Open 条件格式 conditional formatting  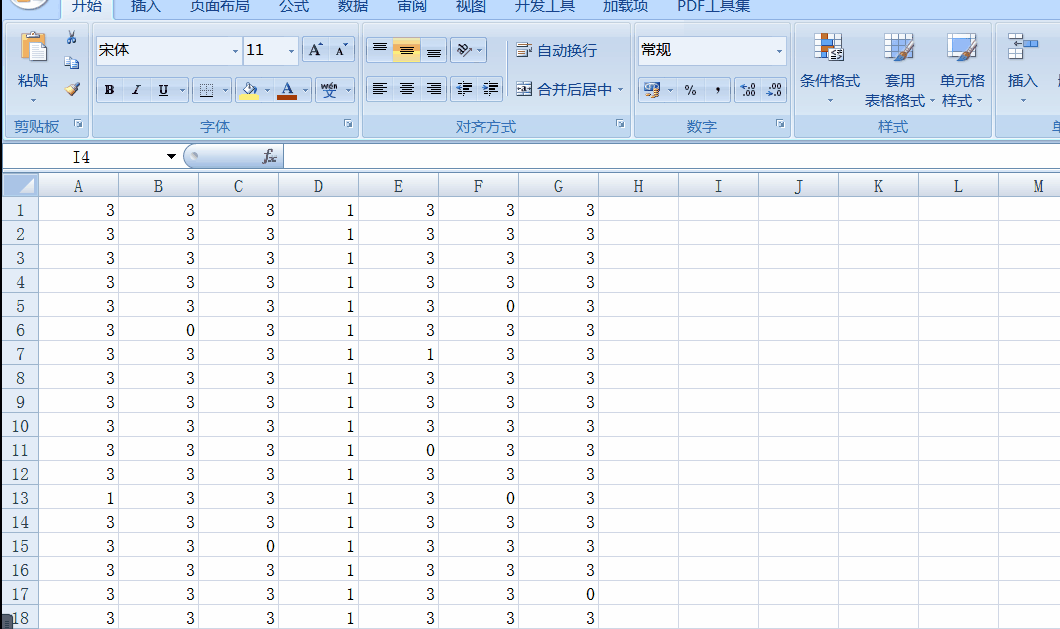tap(829, 69)
